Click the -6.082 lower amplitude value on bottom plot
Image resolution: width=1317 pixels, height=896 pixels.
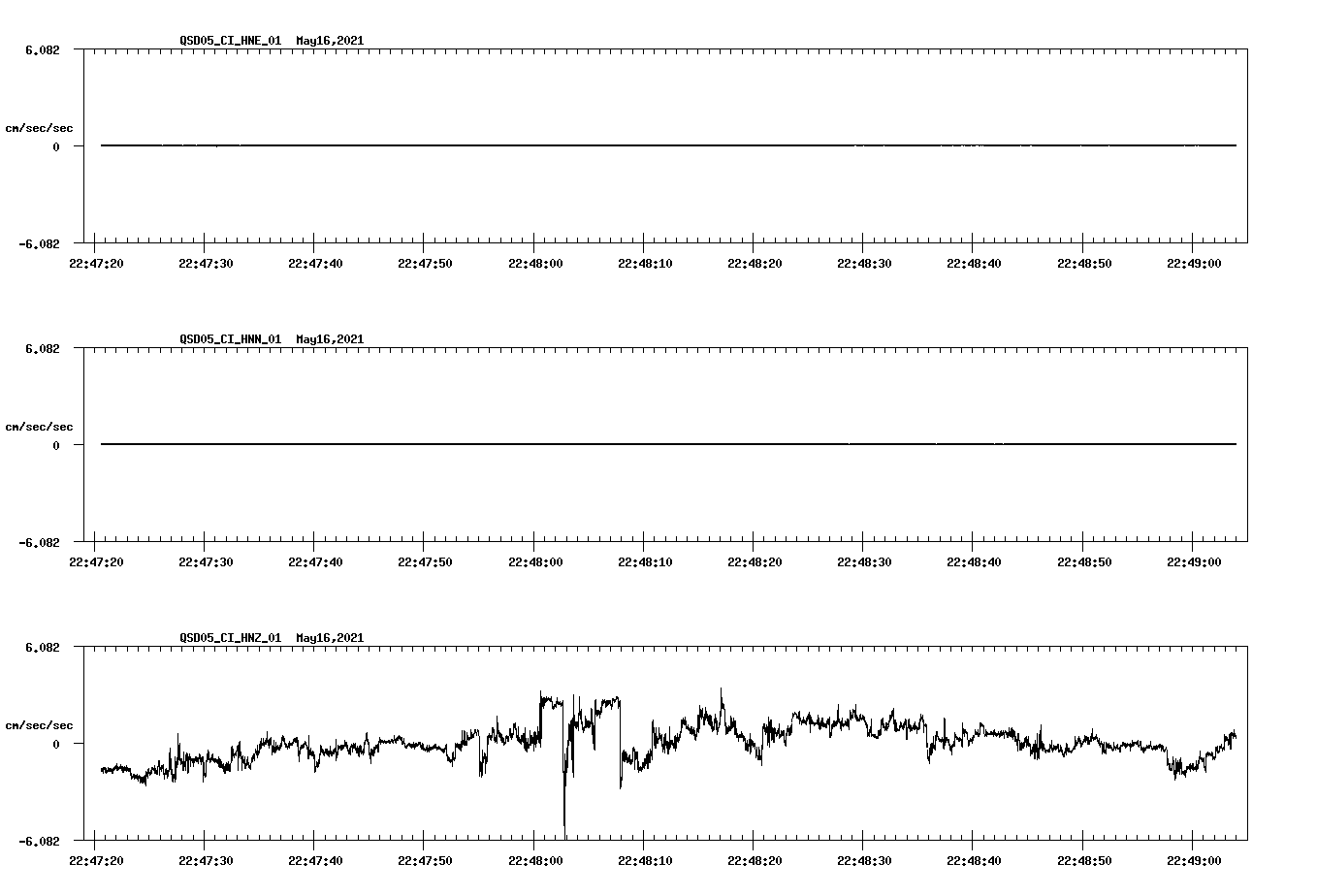click(40, 840)
